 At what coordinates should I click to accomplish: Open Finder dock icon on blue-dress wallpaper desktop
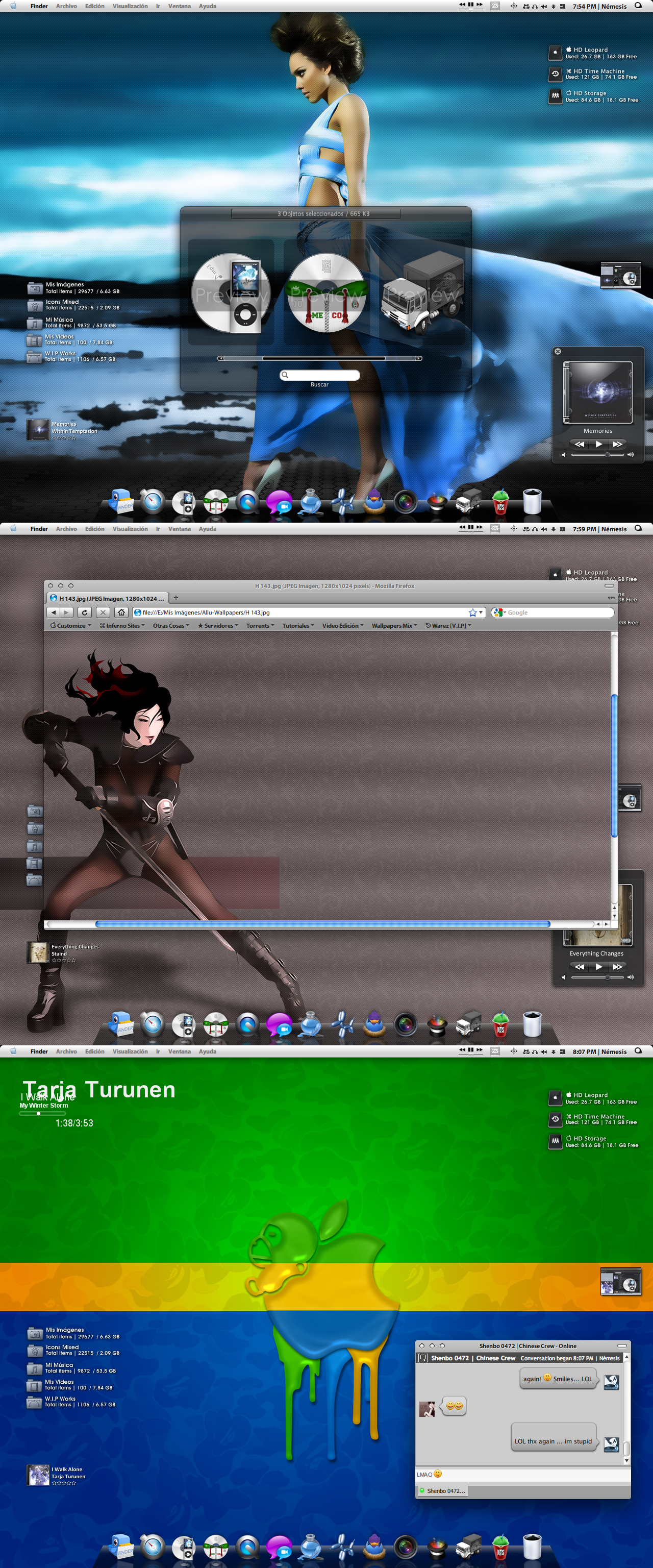click(x=121, y=500)
